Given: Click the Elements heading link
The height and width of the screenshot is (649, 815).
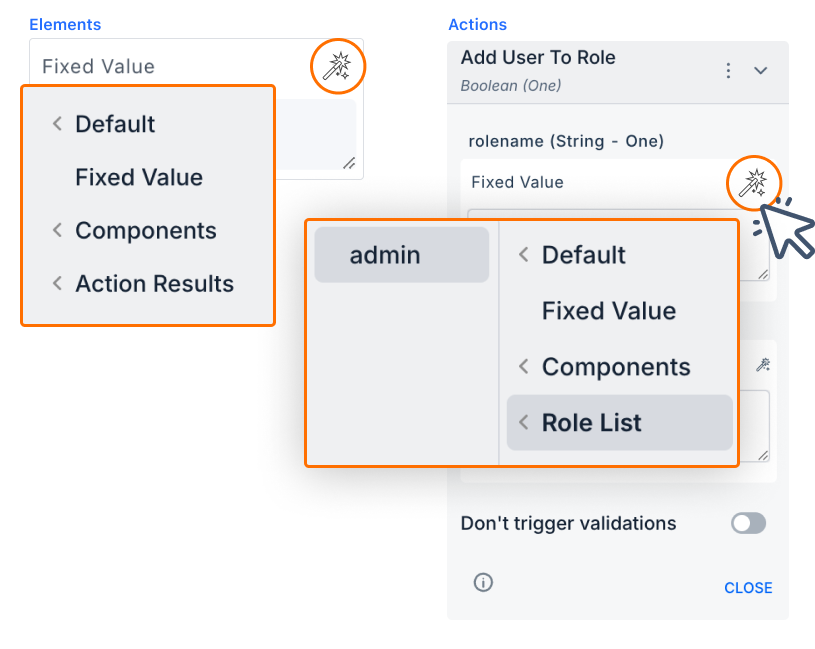Looking at the screenshot, I should (65, 24).
